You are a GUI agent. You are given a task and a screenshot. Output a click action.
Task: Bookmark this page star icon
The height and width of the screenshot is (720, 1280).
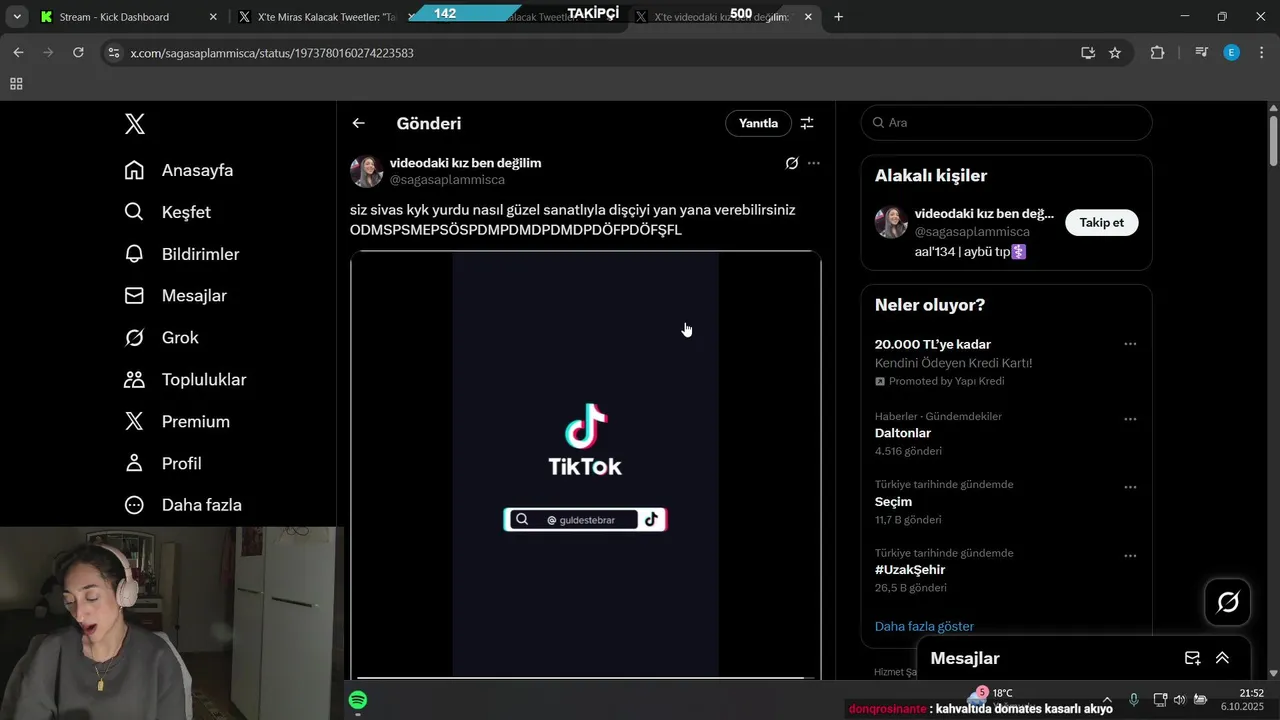click(1115, 53)
